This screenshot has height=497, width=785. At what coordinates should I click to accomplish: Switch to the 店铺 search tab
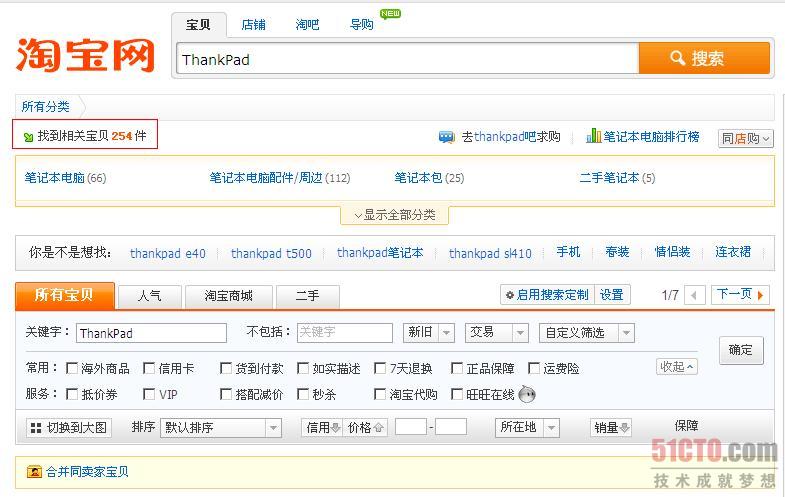(253, 25)
